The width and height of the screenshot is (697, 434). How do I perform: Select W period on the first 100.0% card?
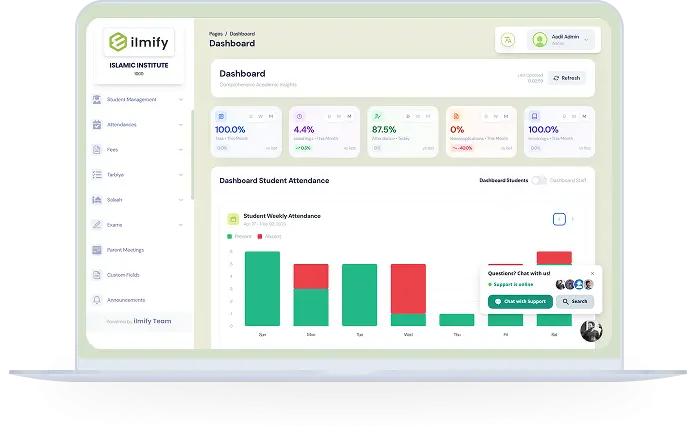click(261, 117)
